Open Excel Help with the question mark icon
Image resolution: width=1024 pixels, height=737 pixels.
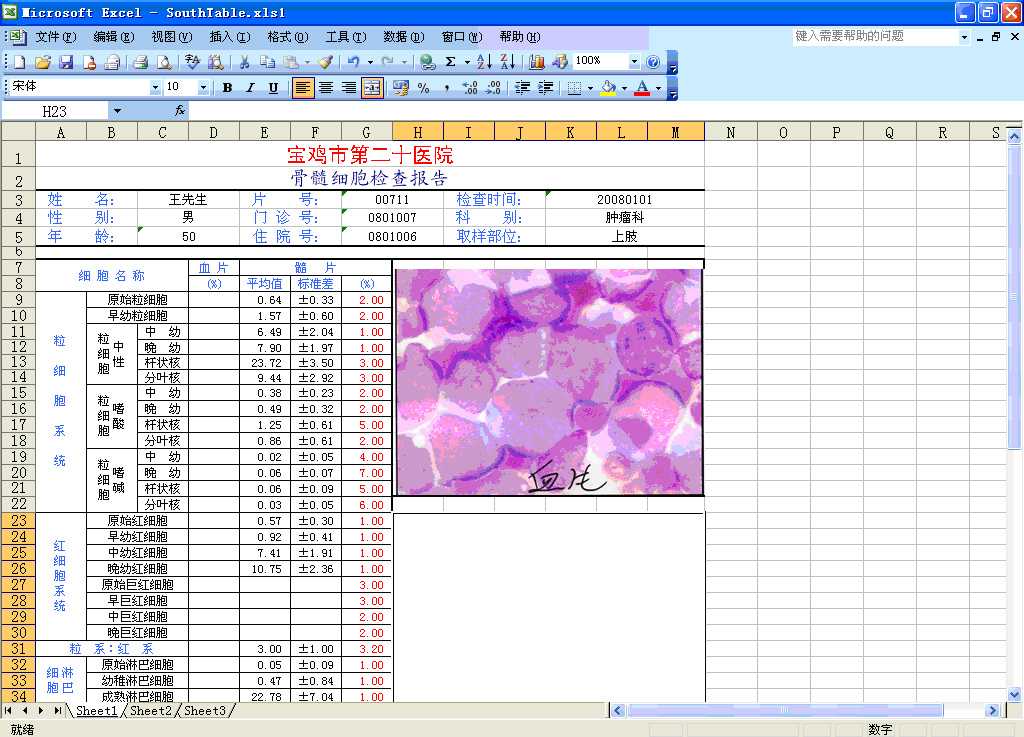[x=652, y=62]
